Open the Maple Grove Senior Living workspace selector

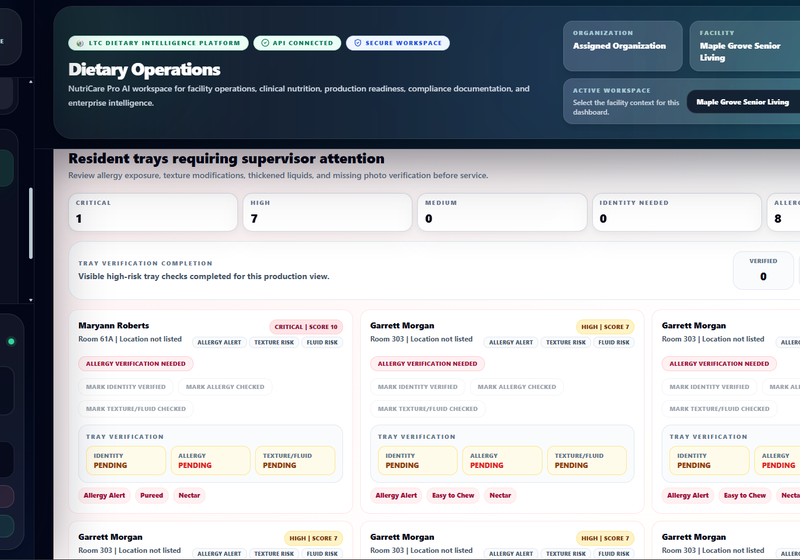[x=743, y=102]
